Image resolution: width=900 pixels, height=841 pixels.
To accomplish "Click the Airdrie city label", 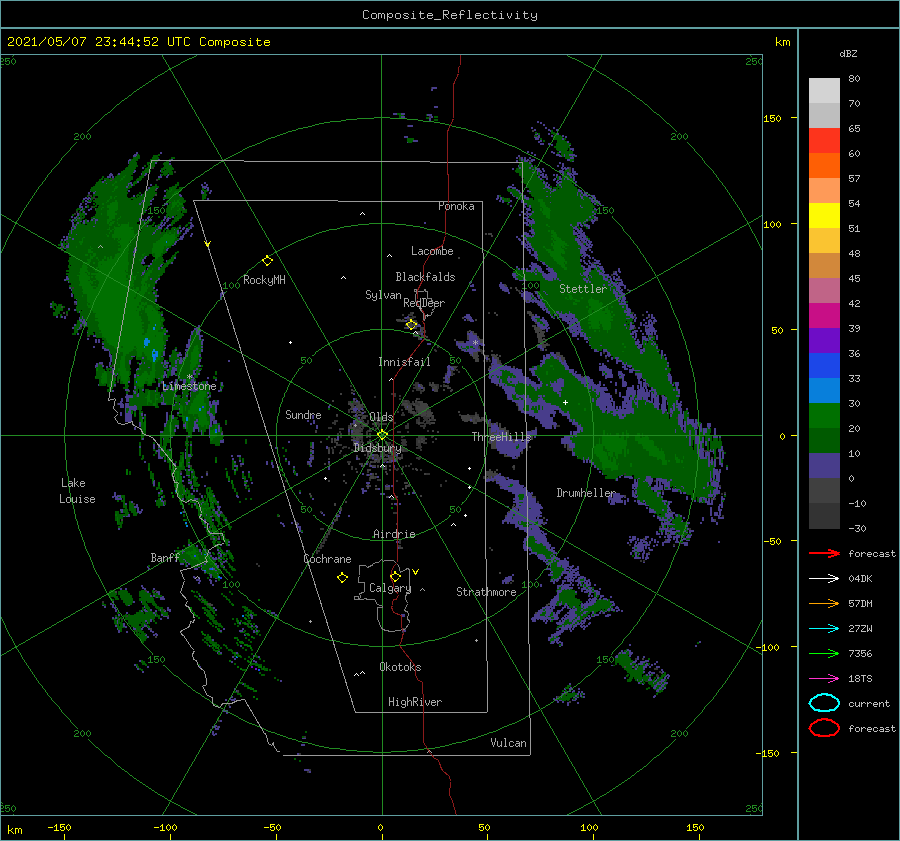I will (x=394, y=534).
